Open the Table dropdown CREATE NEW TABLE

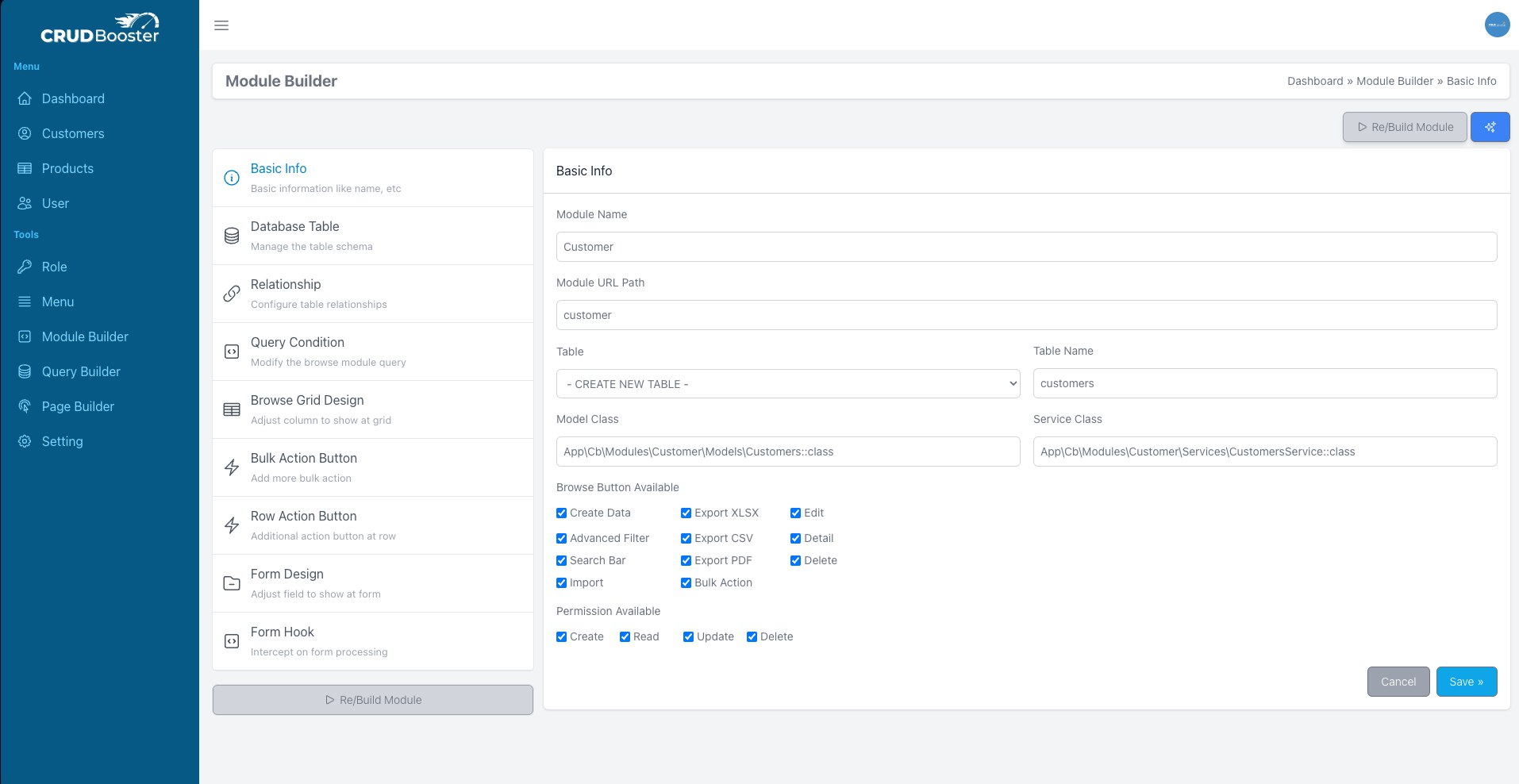point(788,383)
